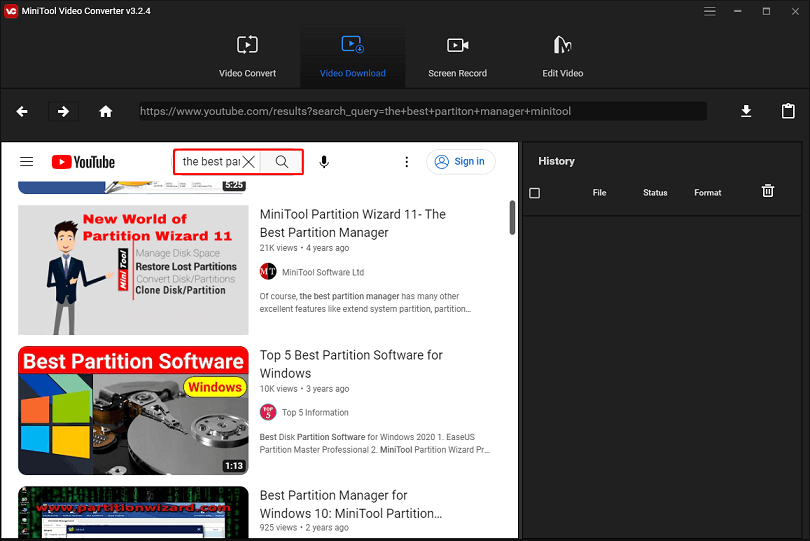Click the YouTube search magnifier button
This screenshot has height=541, width=810.
(282, 162)
